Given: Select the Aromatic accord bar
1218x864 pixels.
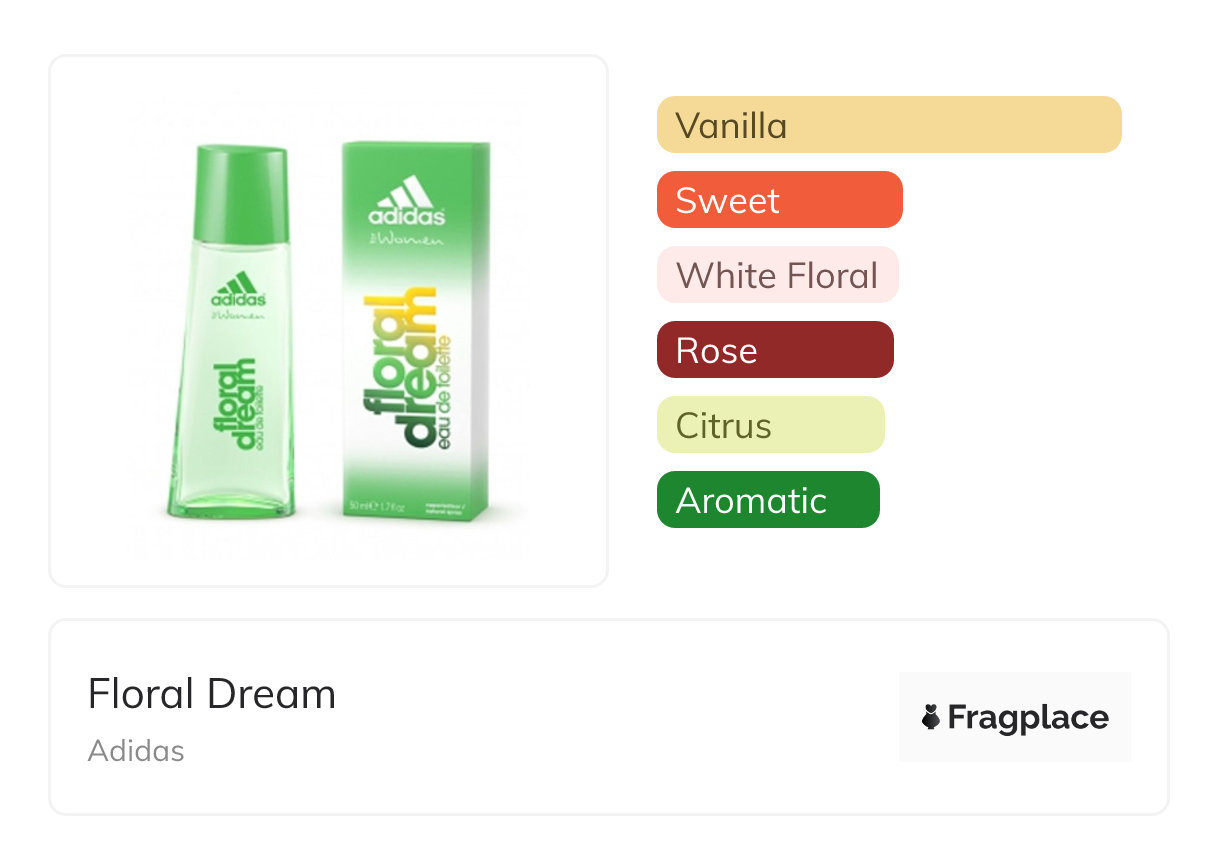Looking at the screenshot, I should [767, 500].
